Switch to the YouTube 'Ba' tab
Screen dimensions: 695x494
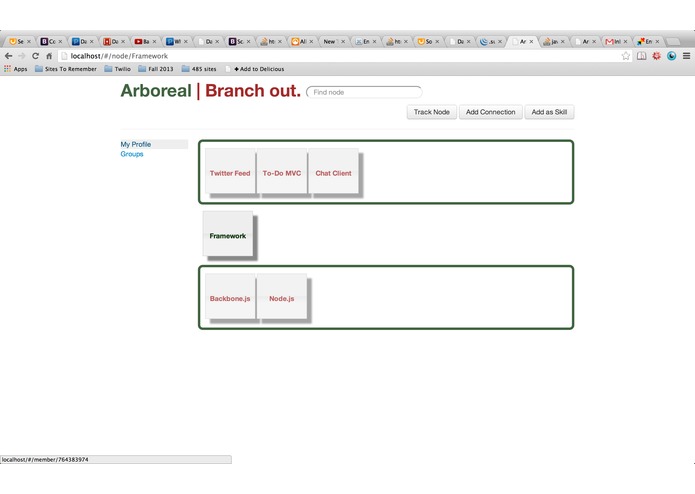(142, 41)
